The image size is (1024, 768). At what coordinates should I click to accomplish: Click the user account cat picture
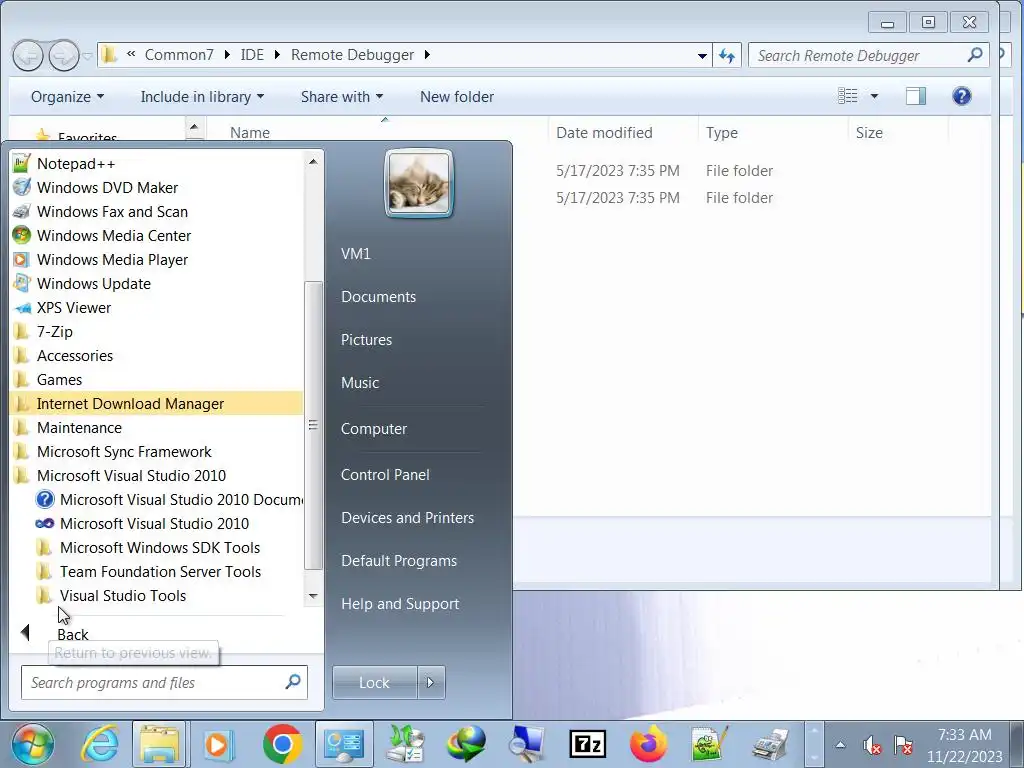point(419,184)
